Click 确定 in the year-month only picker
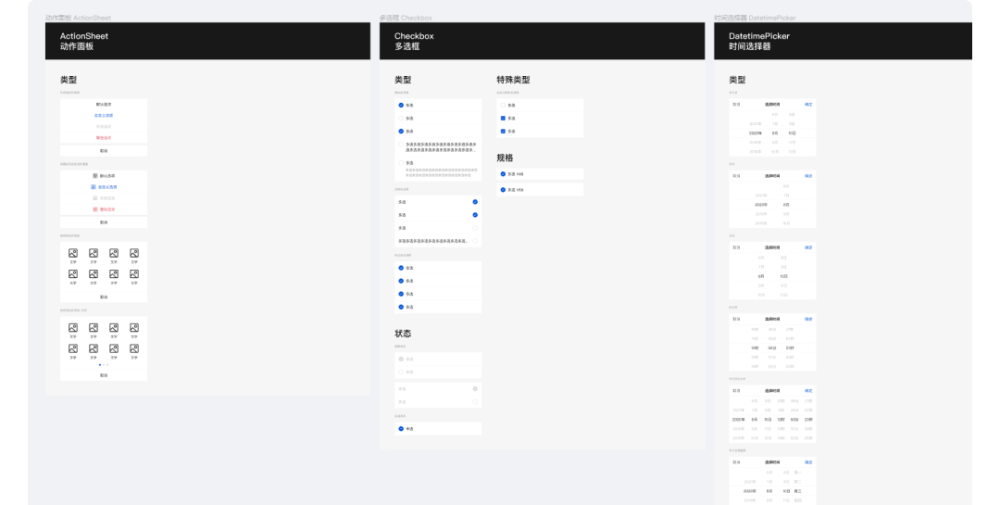Screen dimensions: 1000x505 click(809, 176)
